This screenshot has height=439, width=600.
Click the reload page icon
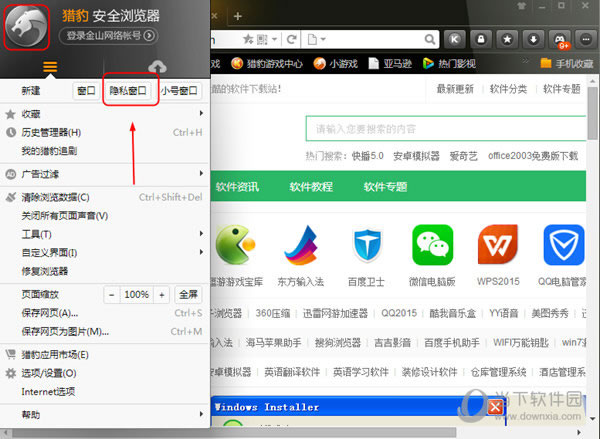click(292, 39)
